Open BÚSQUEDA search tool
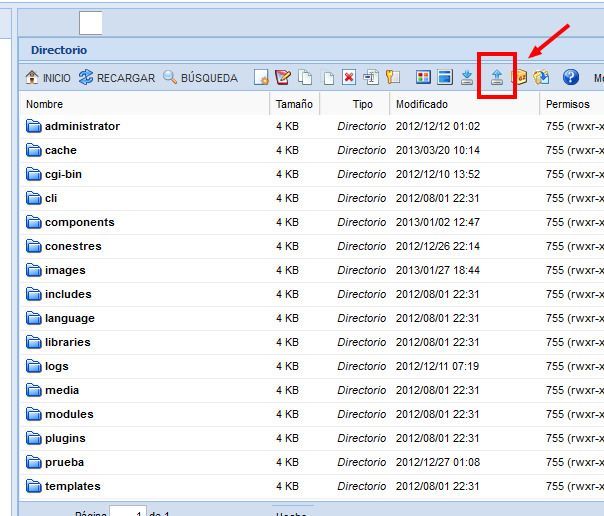604x516 pixels. [x=200, y=77]
